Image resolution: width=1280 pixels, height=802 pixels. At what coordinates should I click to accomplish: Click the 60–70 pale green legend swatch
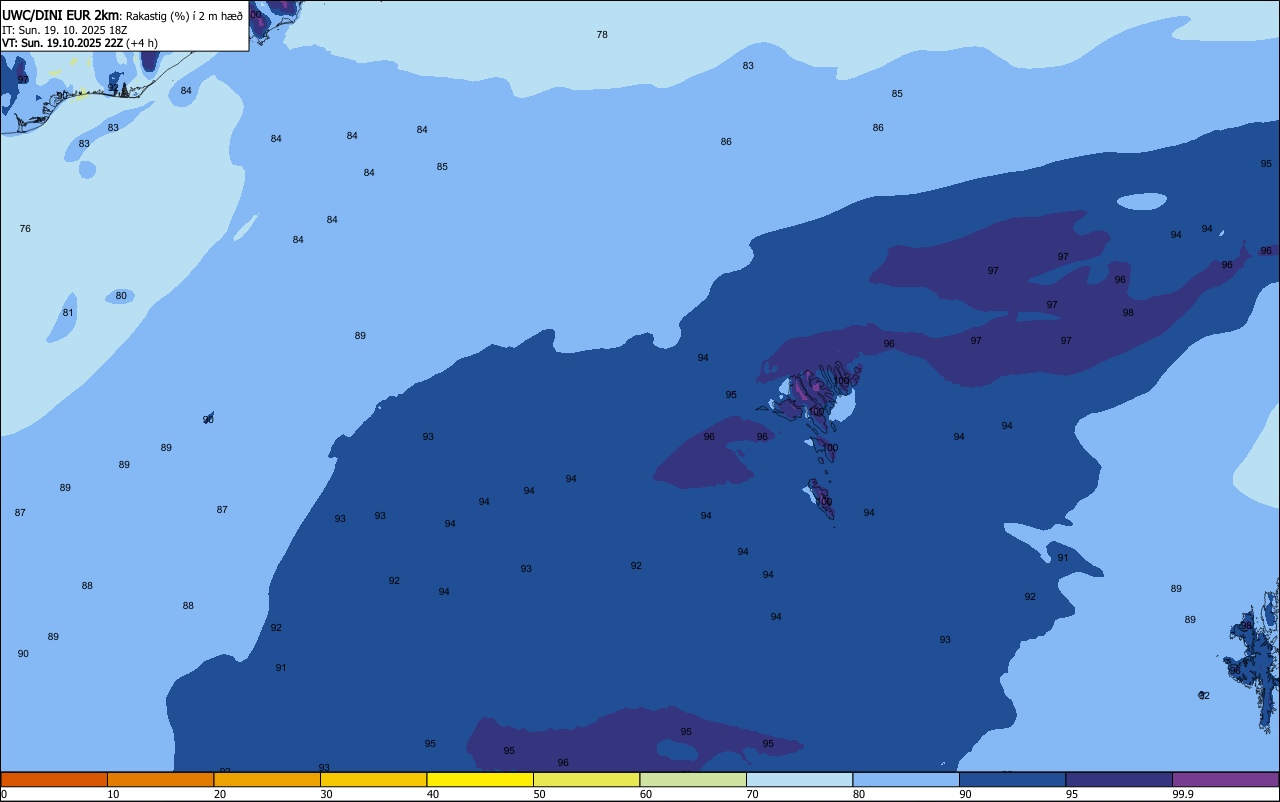pos(693,779)
